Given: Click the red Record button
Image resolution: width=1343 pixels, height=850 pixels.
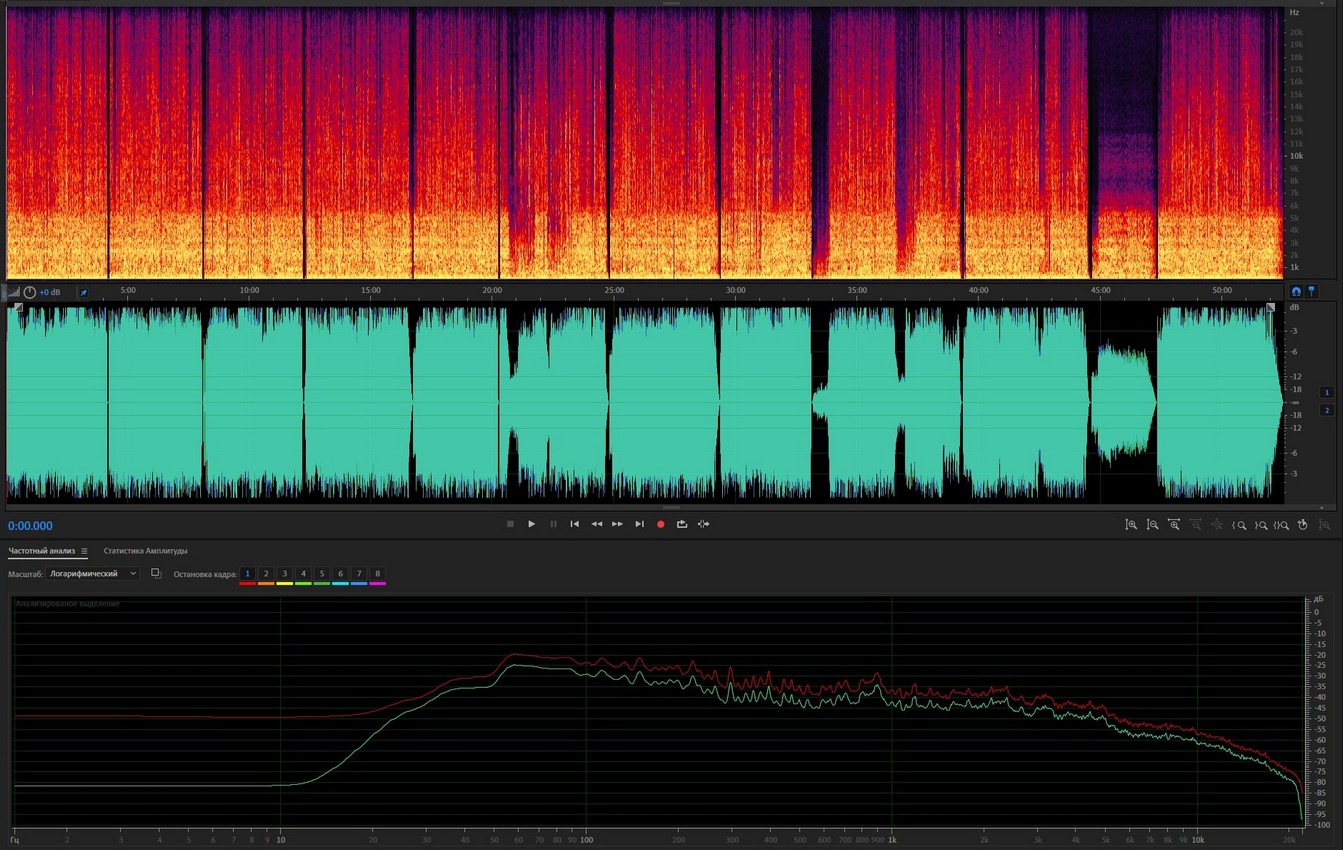Looking at the screenshot, I should (660, 524).
